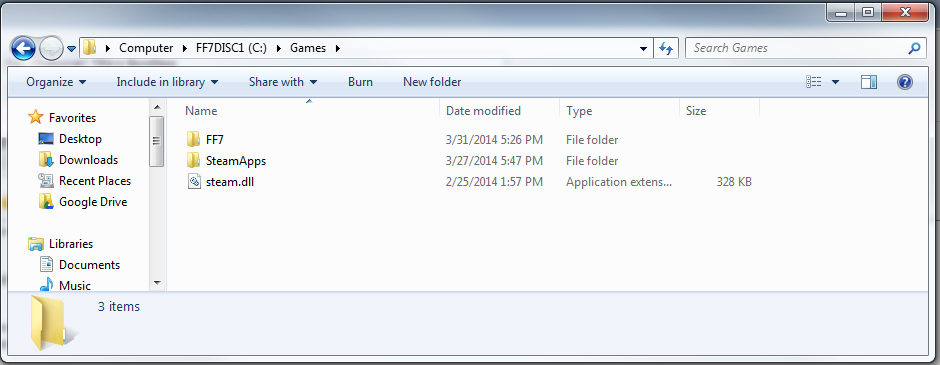Click the Change your view icon

click(x=814, y=82)
